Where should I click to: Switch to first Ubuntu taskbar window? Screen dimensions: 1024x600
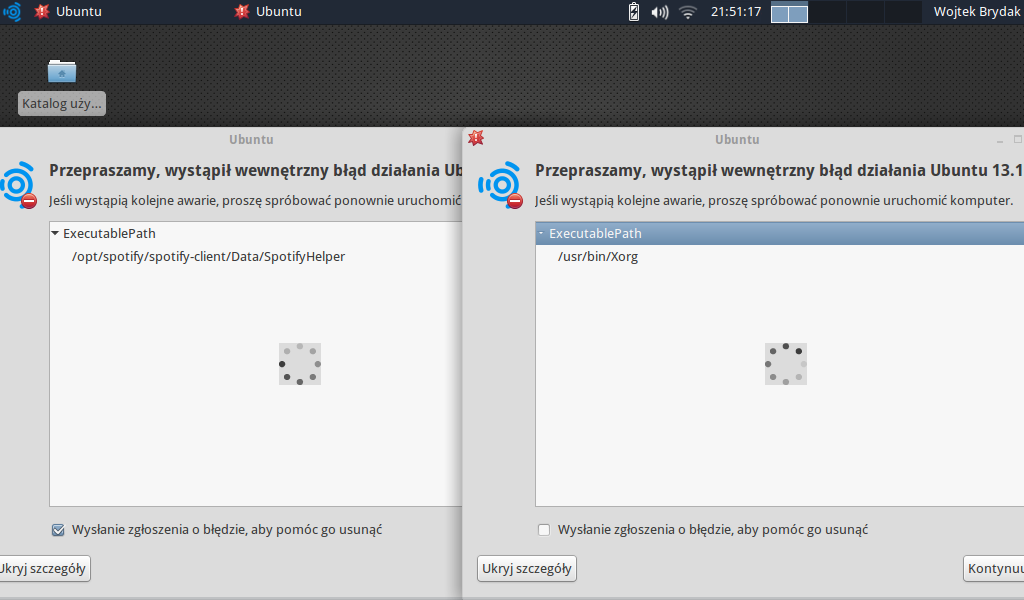tap(69, 12)
